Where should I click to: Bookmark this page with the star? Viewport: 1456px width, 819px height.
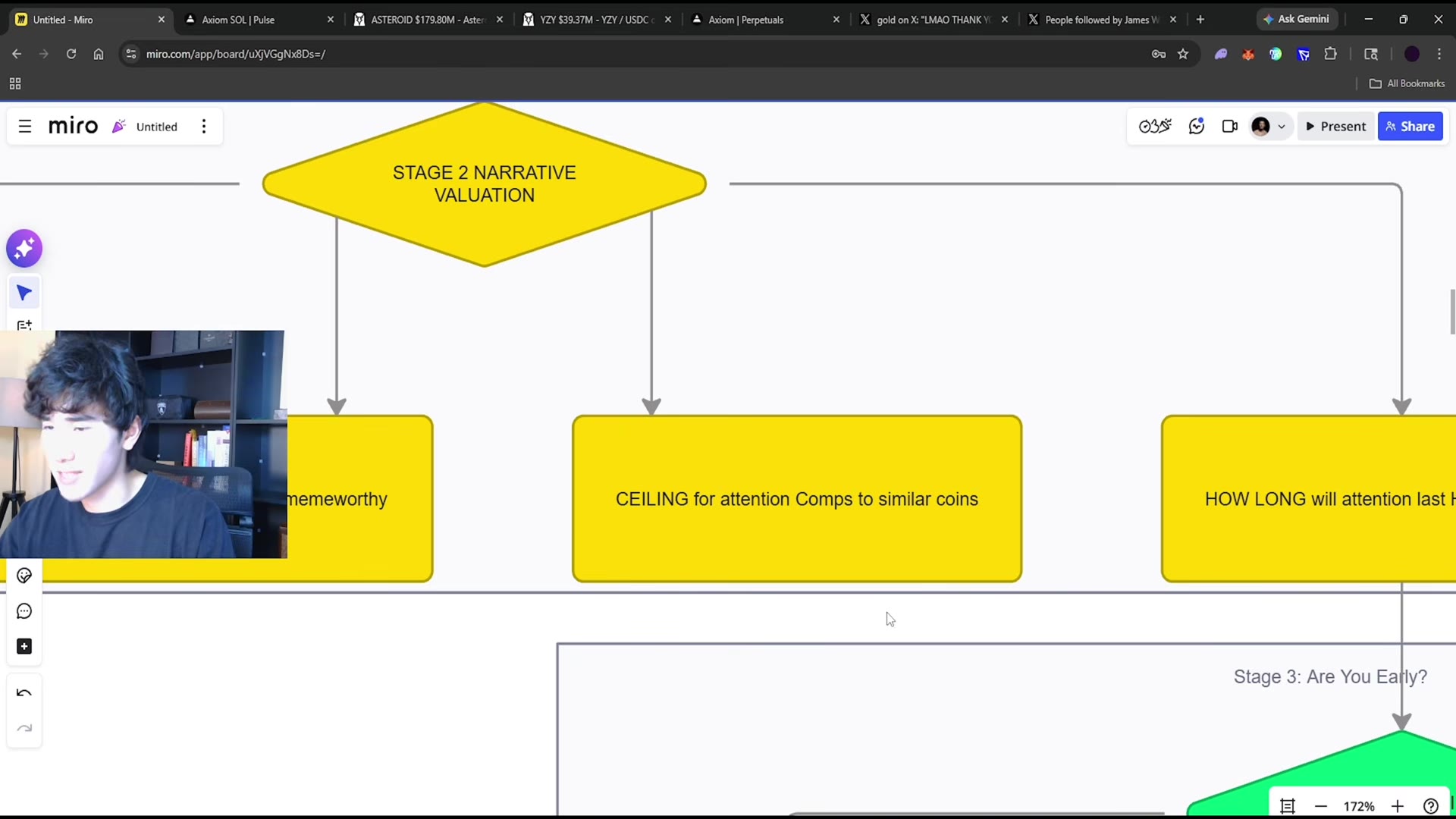(1183, 54)
